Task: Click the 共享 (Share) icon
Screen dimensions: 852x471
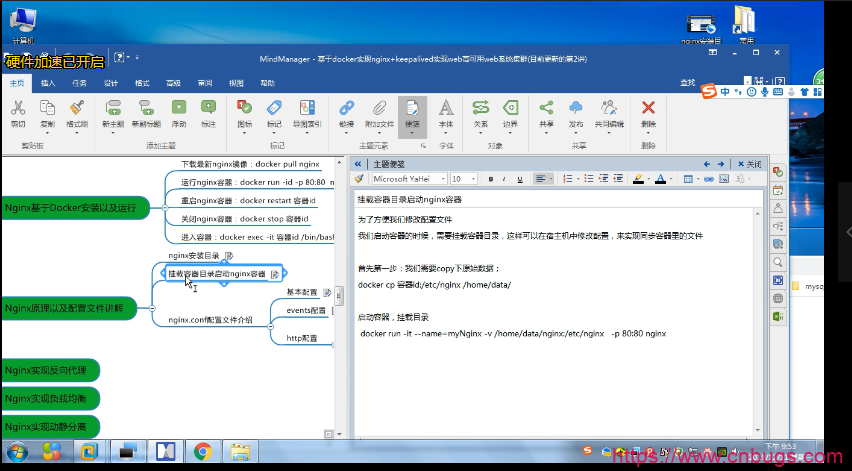Action: tap(546, 108)
